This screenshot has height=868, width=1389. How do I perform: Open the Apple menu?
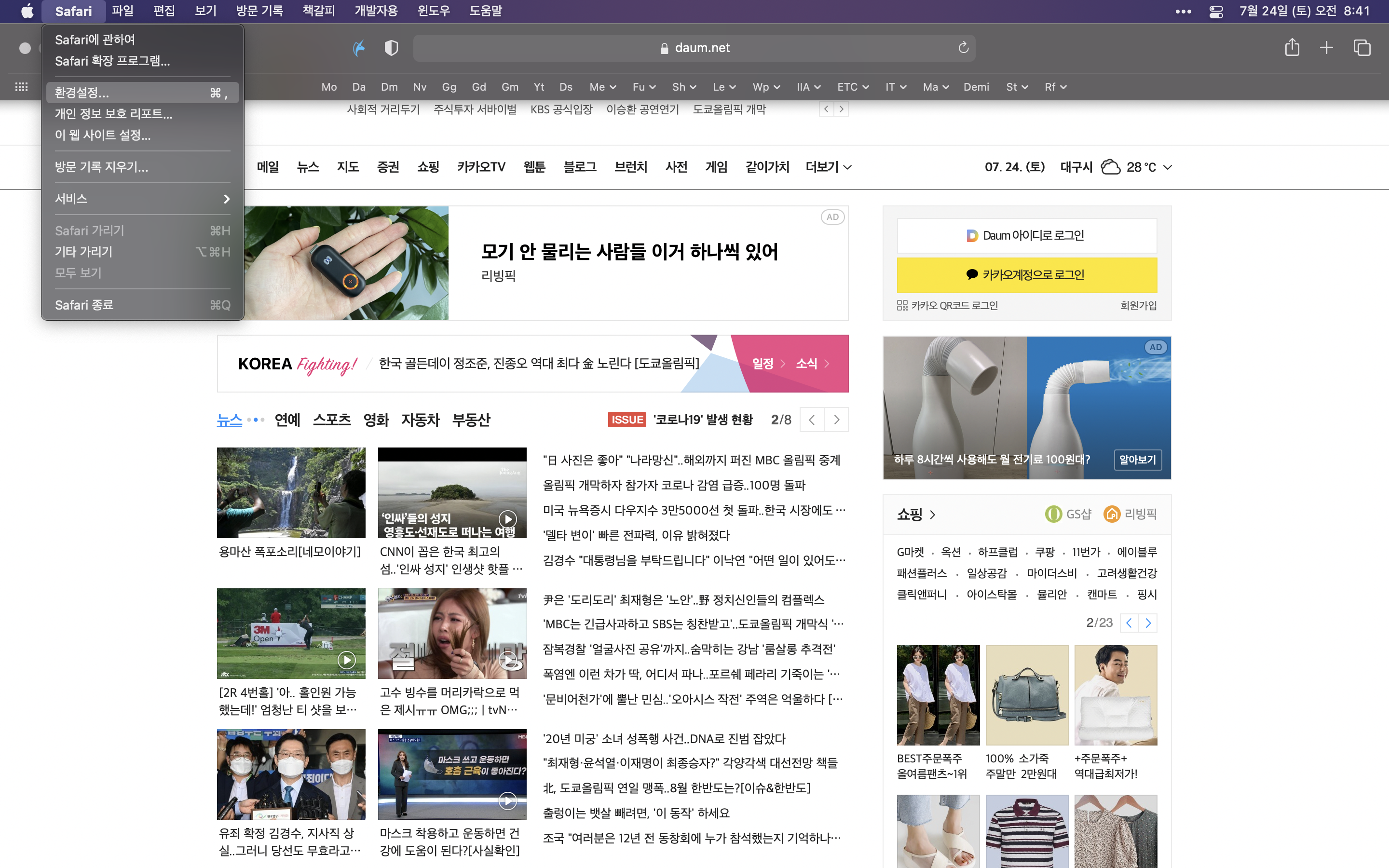pyautogui.click(x=27, y=11)
